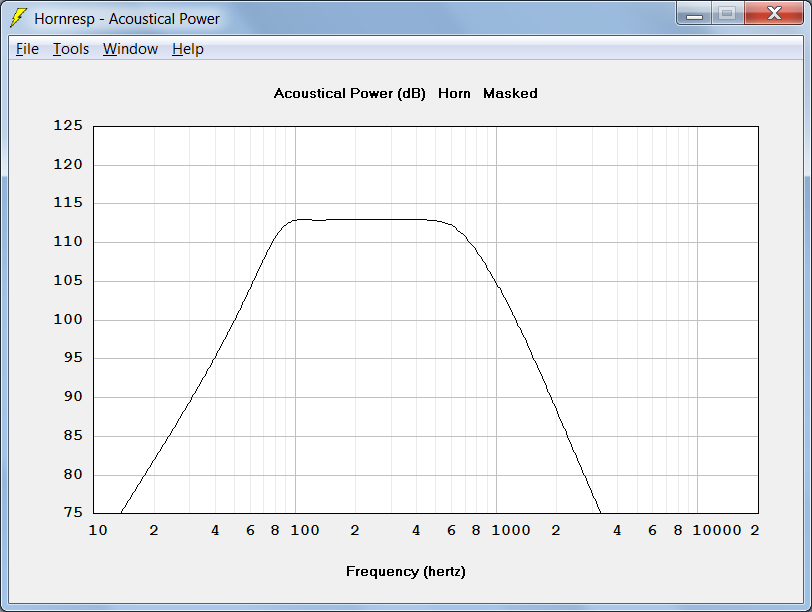Click the Hornresp lightning bolt icon
Image resolution: width=812 pixels, height=612 pixels.
click(x=18, y=18)
